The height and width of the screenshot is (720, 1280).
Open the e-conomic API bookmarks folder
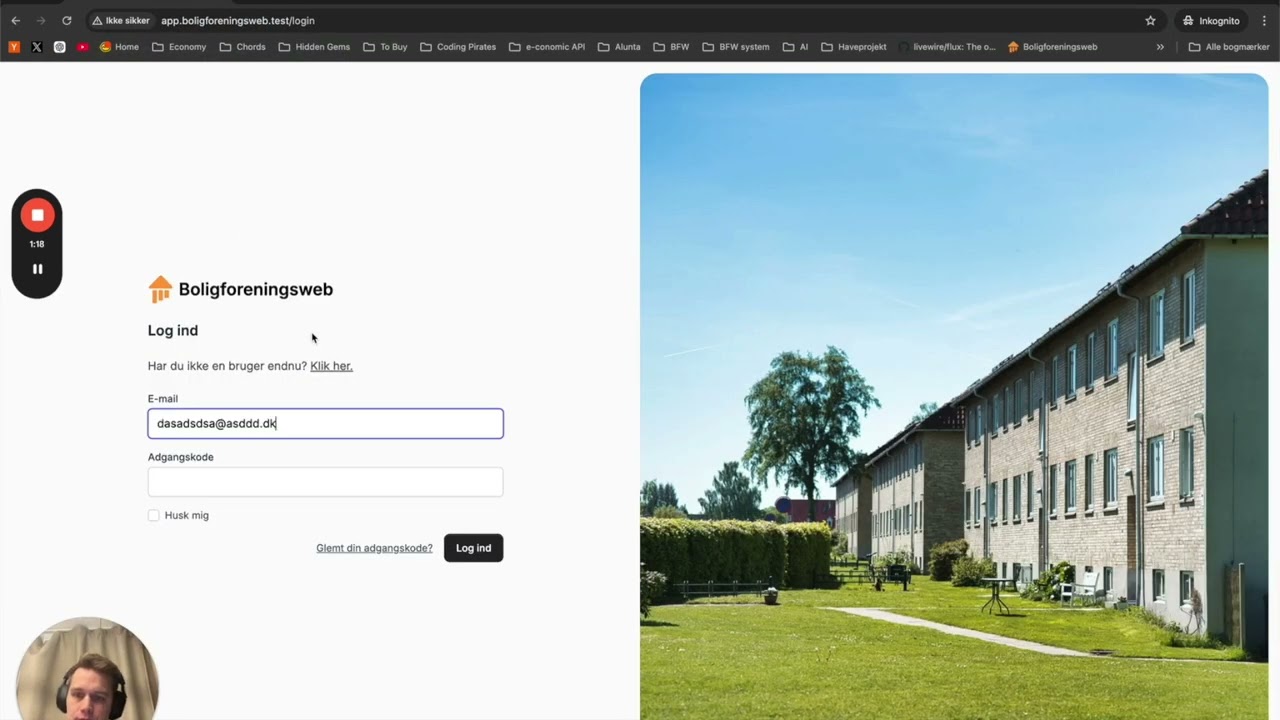547,47
